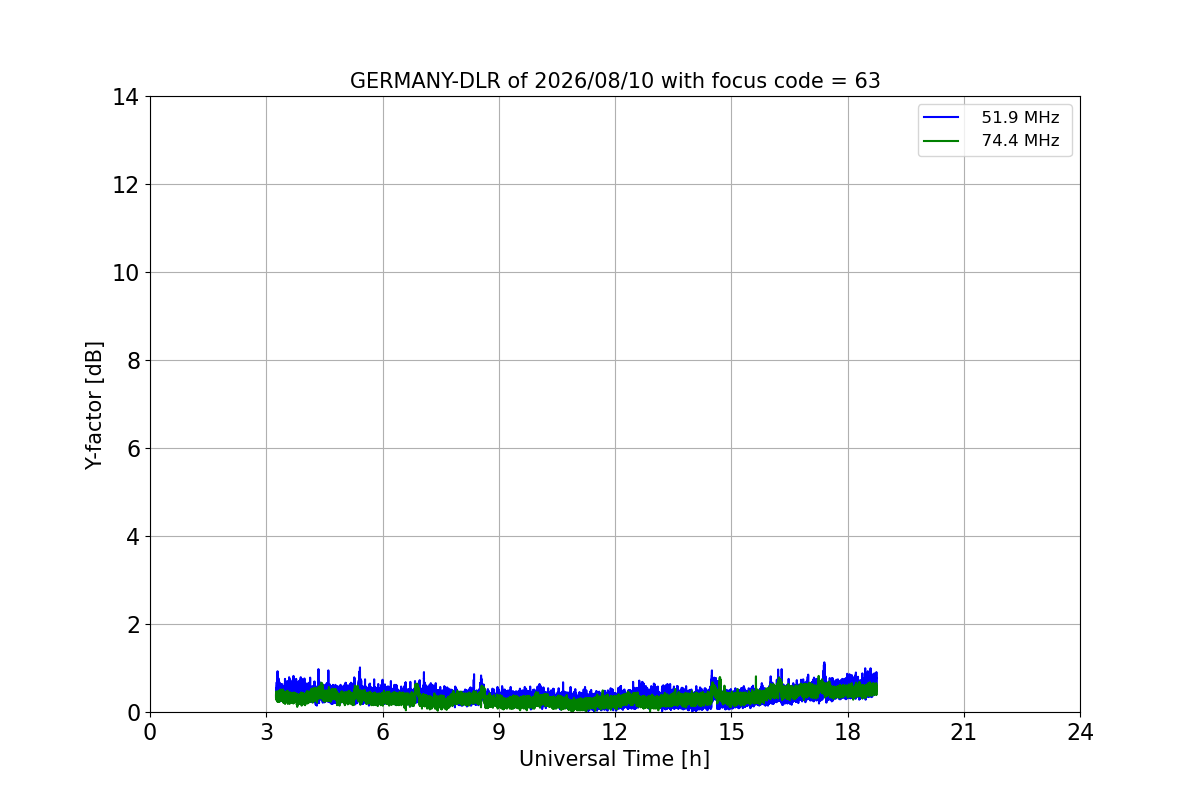This screenshot has width=1200, height=800.
Task: Click the green line swatch in legend
Action: [x=941, y=141]
